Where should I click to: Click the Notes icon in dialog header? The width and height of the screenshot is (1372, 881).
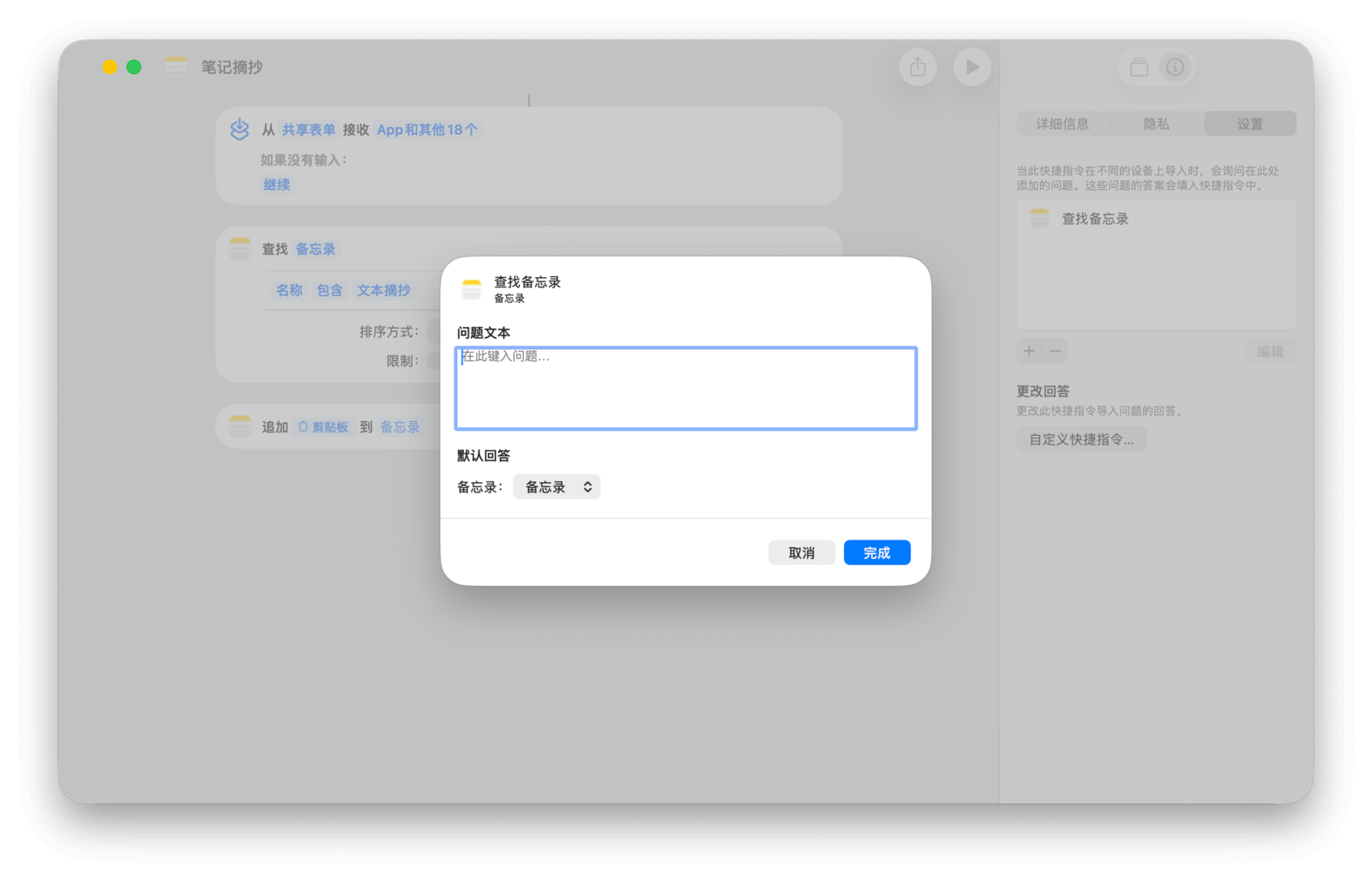pos(472,289)
